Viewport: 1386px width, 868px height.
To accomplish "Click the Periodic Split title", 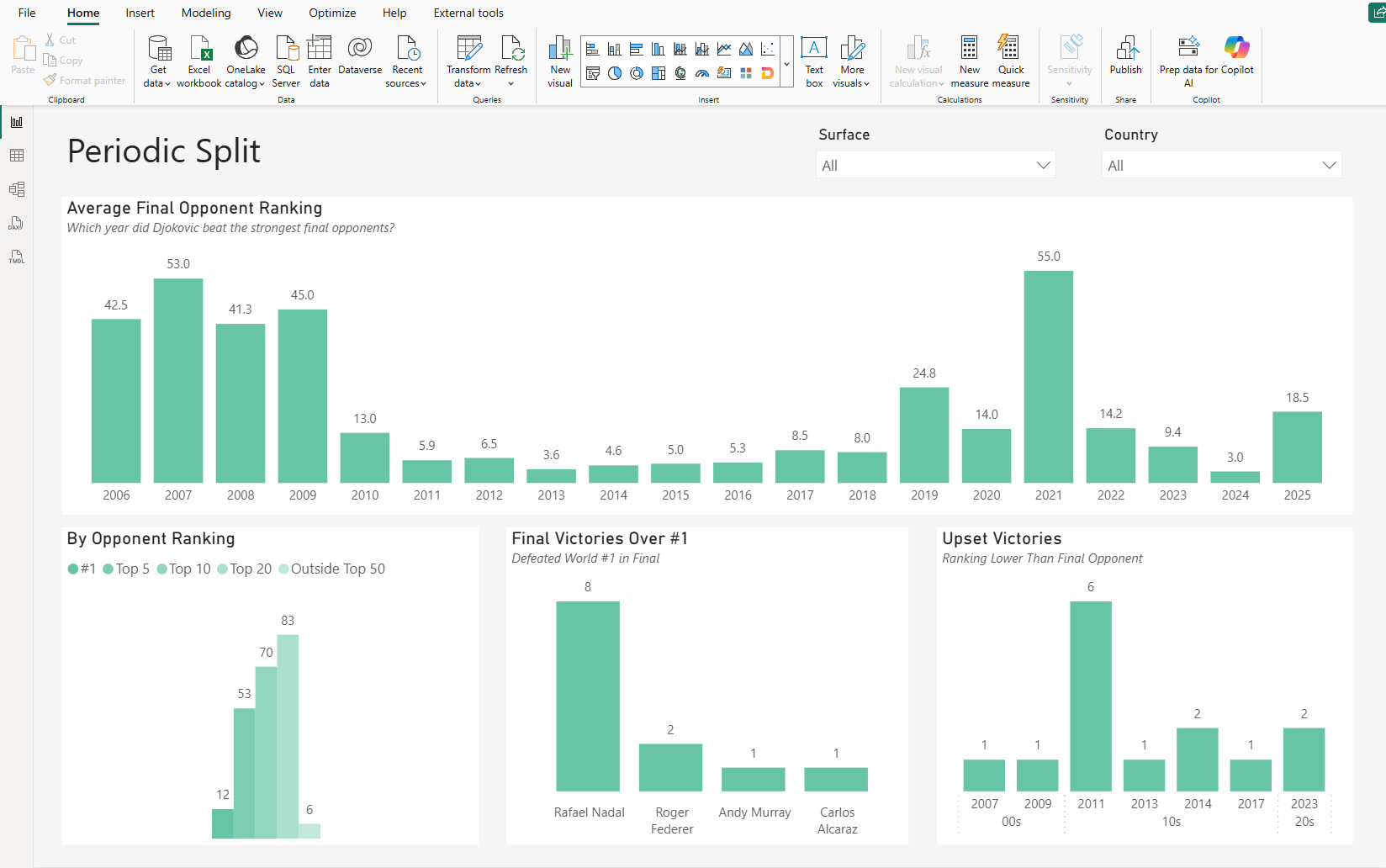I will pos(164,151).
